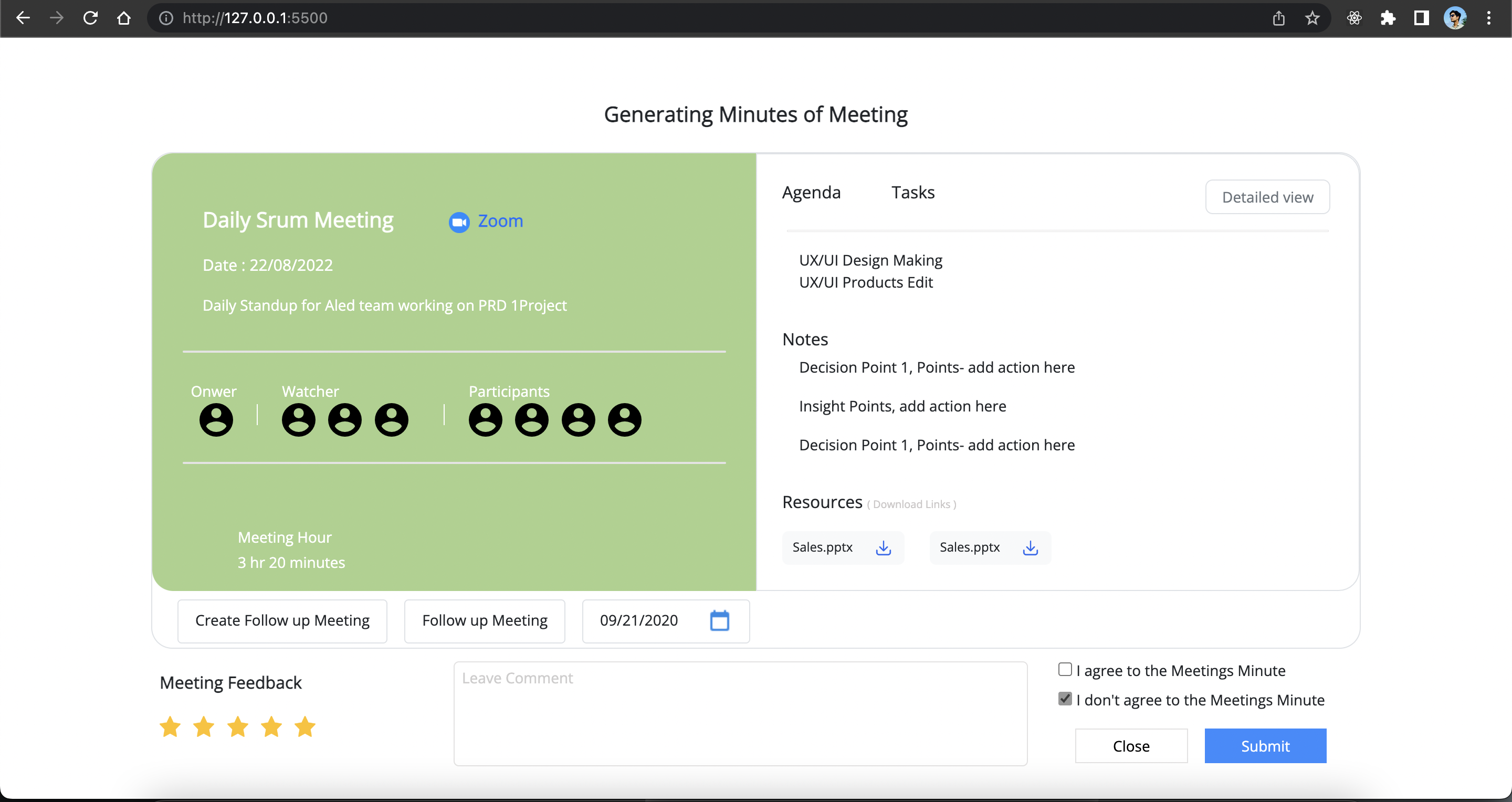Select the last Participants avatar

pyautogui.click(x=624, y=419)
